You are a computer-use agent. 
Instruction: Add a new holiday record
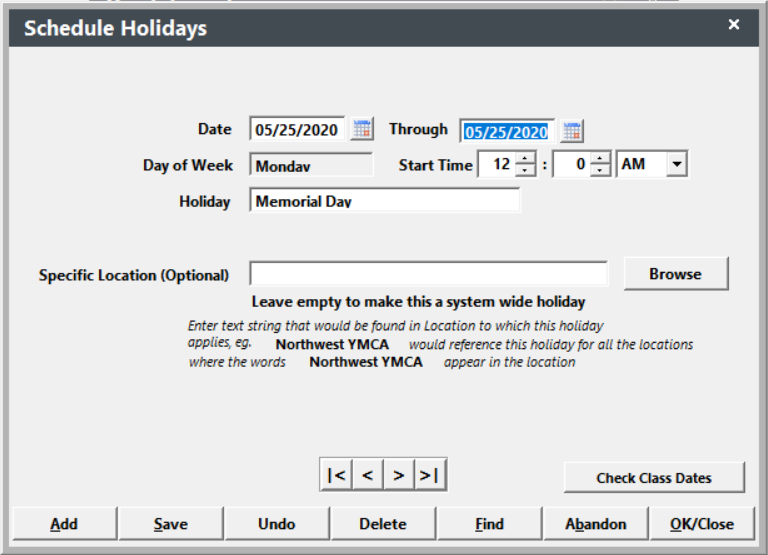[x=64, y=524]
